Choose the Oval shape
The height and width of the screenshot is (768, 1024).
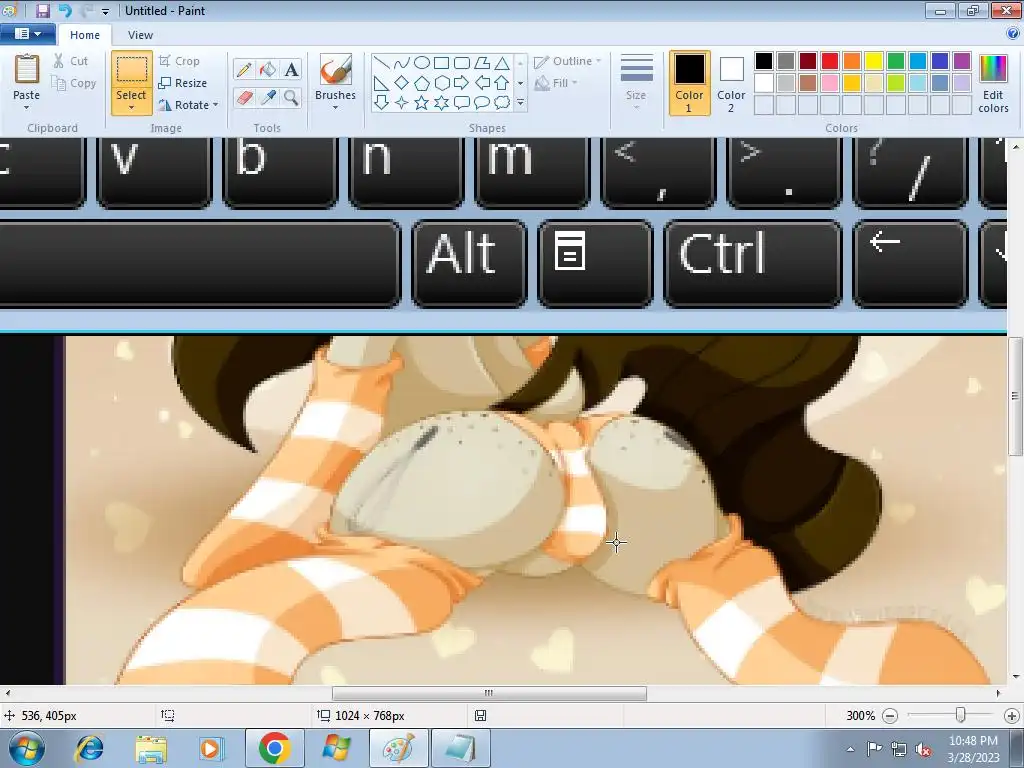[x=422, y=63]
